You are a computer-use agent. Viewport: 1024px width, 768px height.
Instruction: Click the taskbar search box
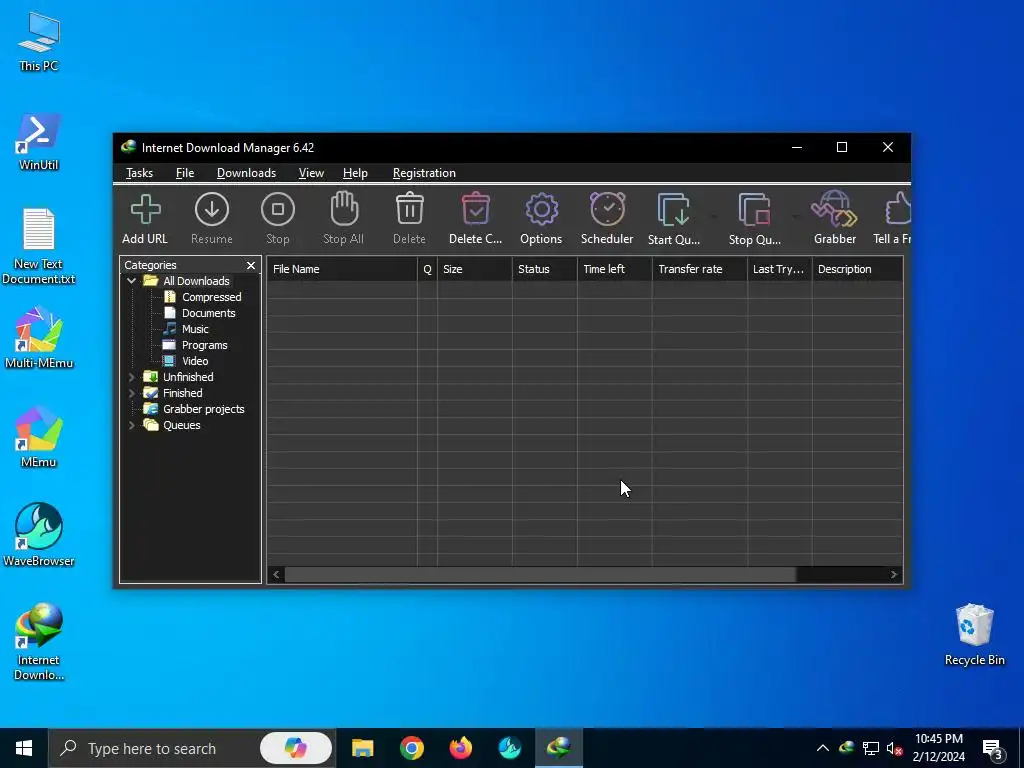tap(191, 748)
